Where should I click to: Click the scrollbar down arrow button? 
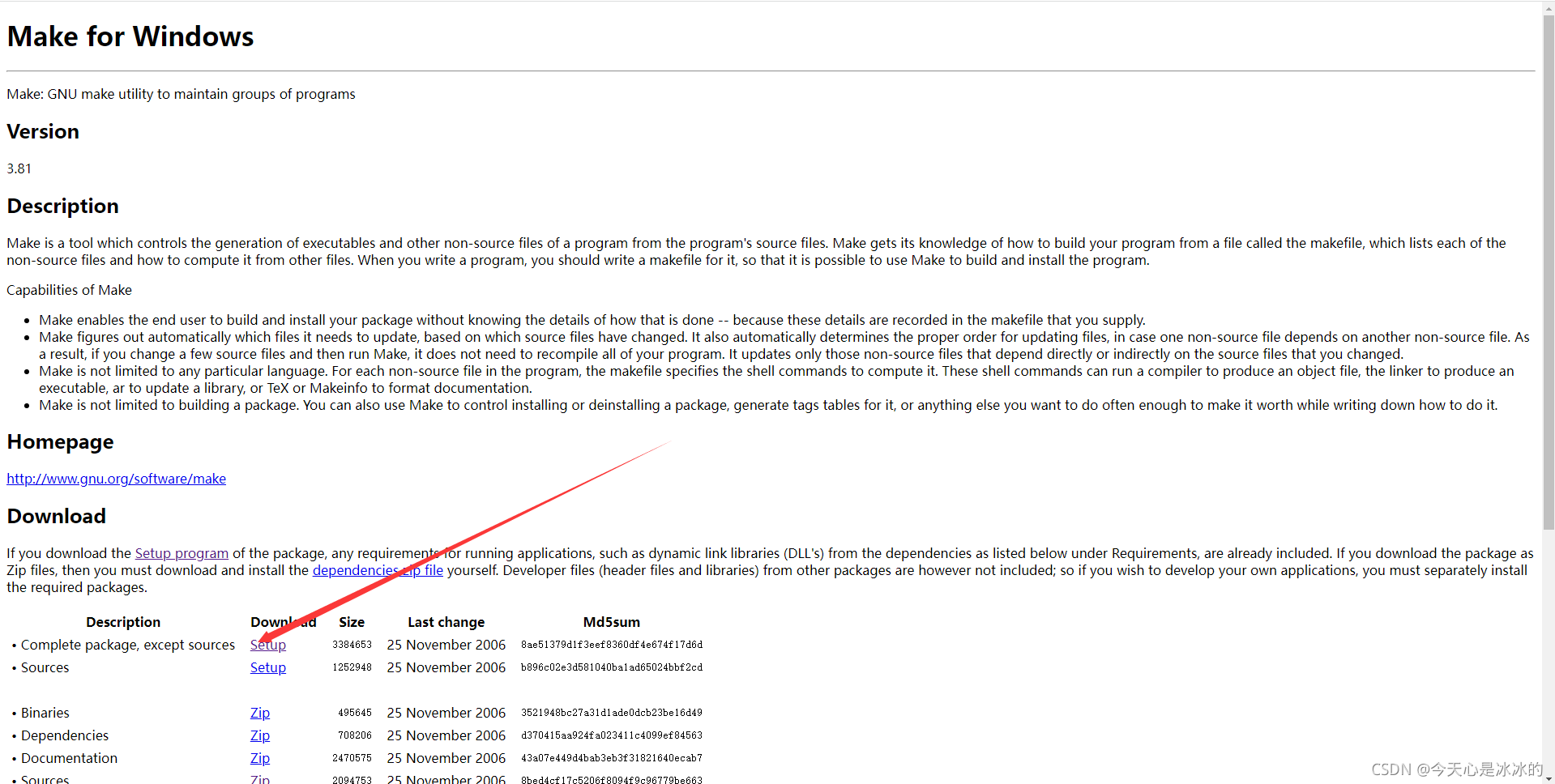[1549, 777]
